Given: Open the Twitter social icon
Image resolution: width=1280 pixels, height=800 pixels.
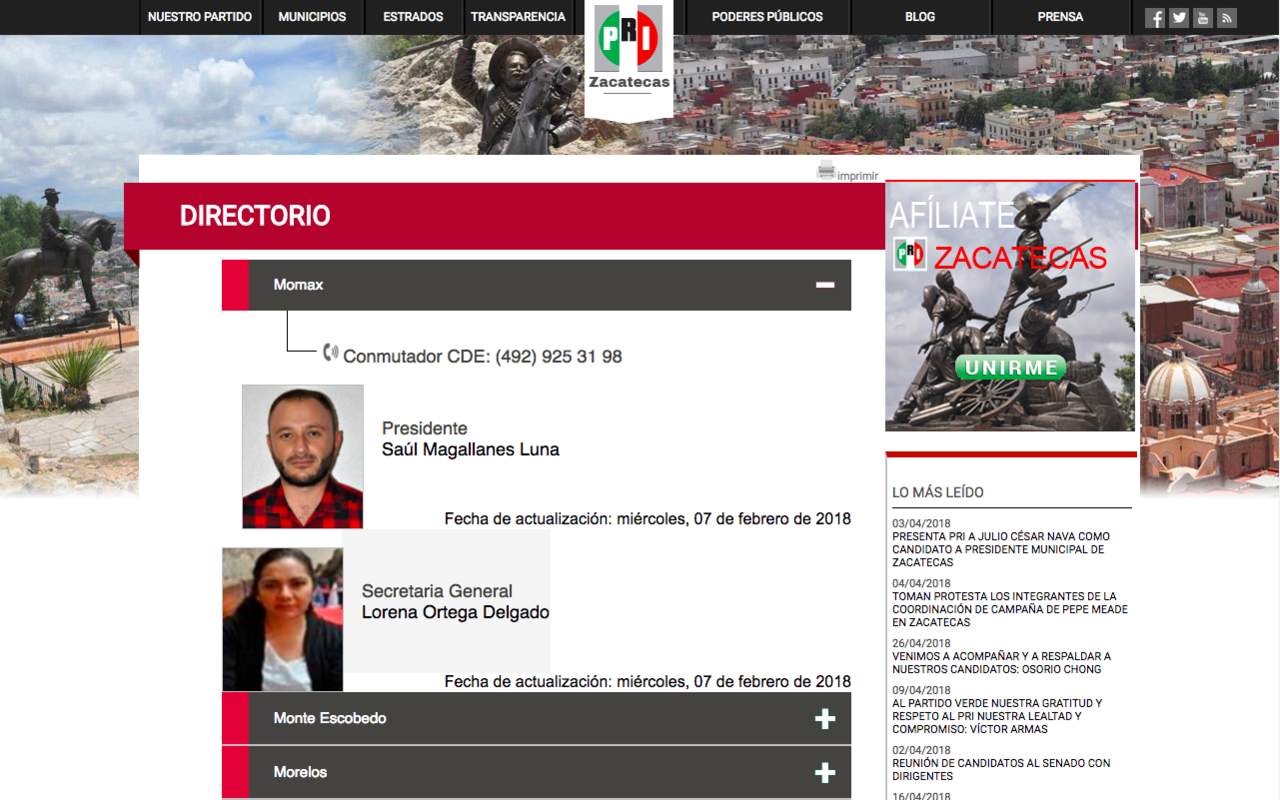Looking at the screenshot, I should (1179, 17).
